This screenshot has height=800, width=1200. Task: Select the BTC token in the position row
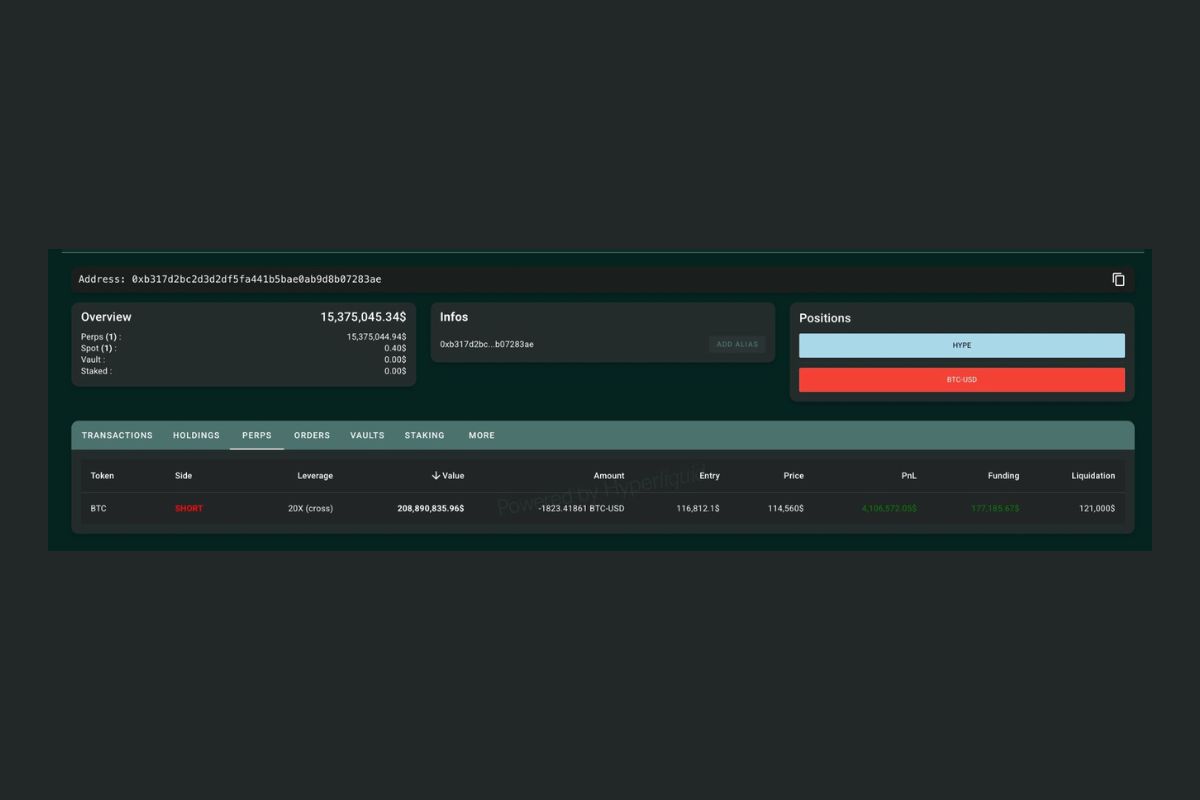coord(99,509)
